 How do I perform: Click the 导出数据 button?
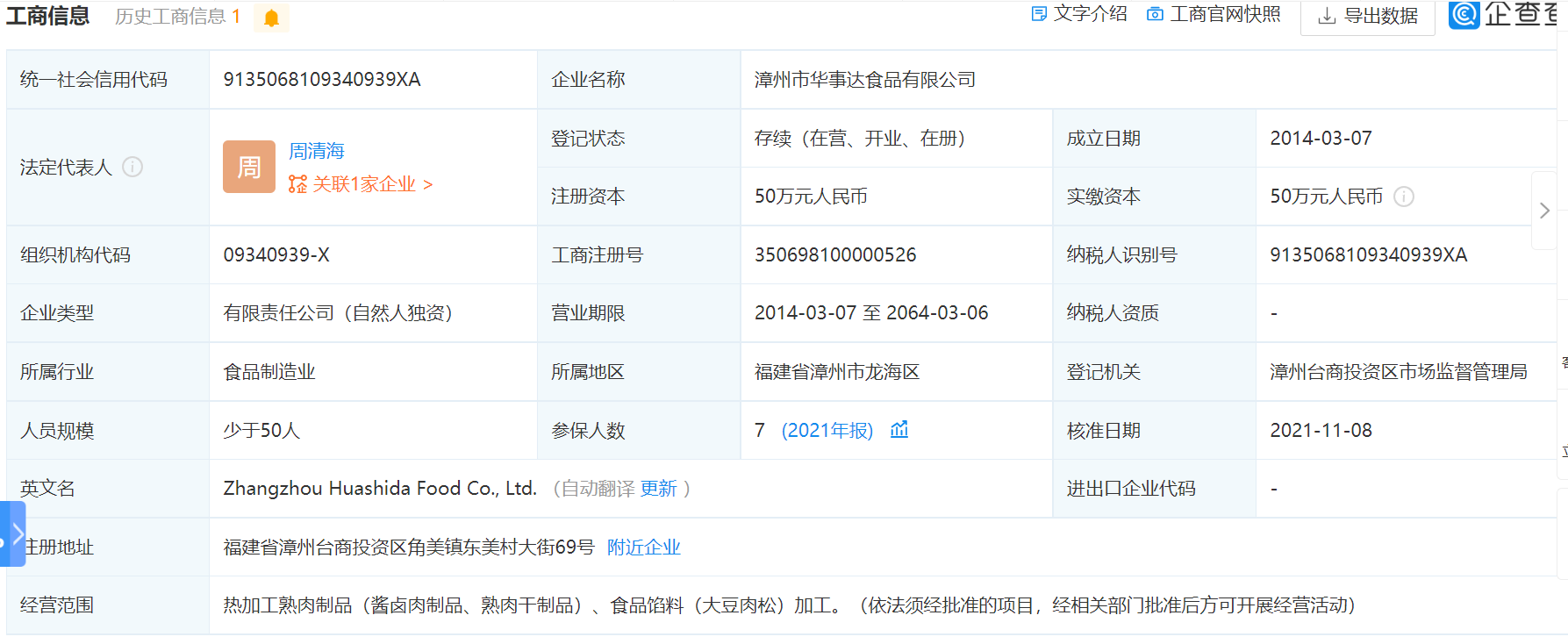1368,17
